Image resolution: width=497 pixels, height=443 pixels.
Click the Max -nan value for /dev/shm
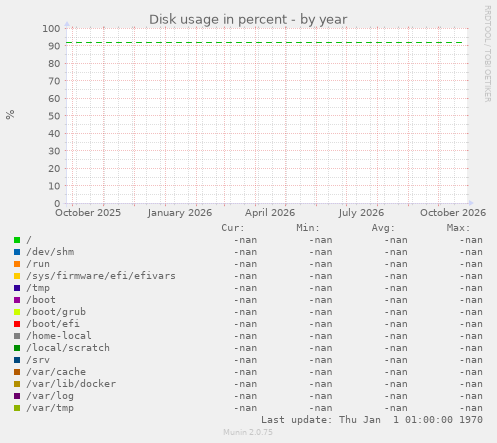(471, 252)
